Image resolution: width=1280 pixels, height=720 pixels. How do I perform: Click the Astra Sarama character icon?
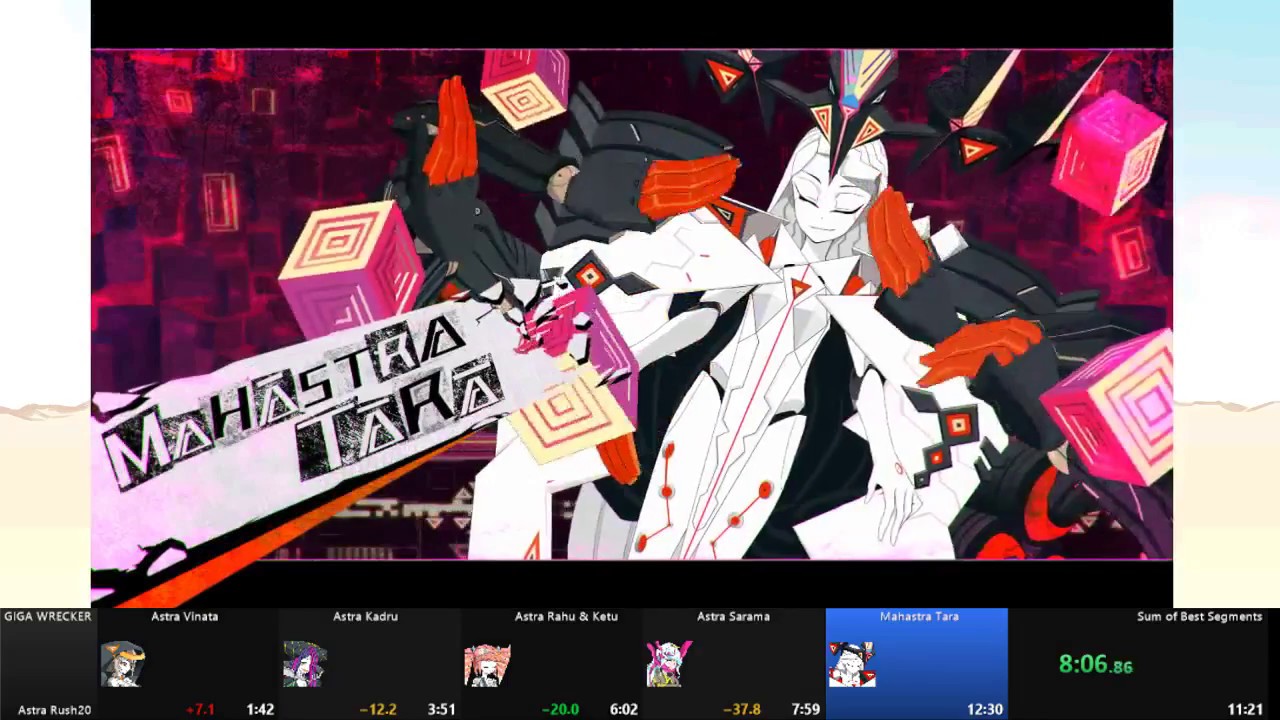(x=669, y=664)
